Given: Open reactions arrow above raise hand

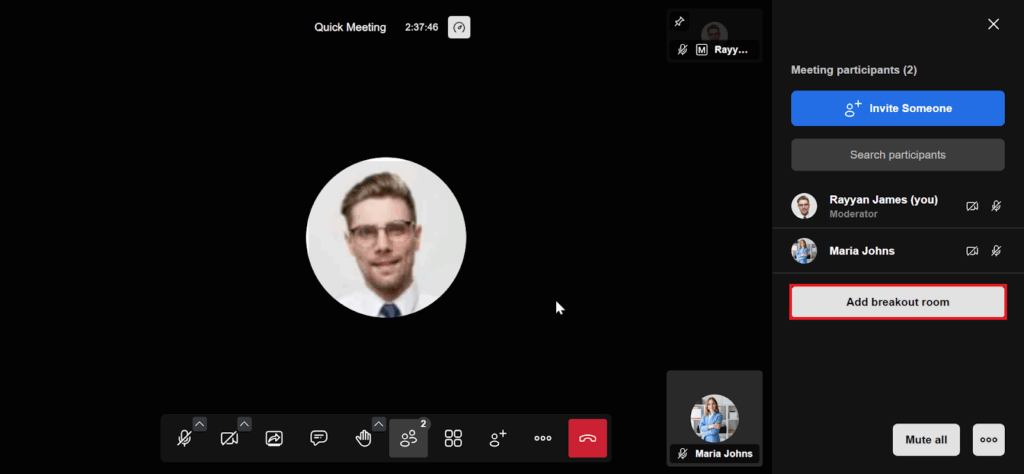Looking at the screenshot, I should 379,423.
